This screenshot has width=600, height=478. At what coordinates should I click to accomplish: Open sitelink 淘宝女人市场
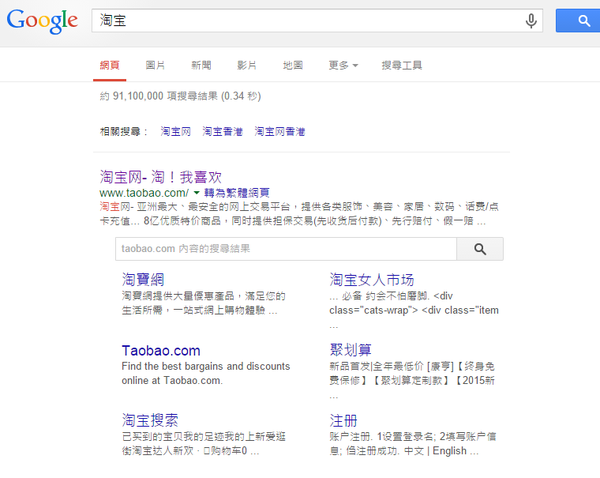(372, 280)
